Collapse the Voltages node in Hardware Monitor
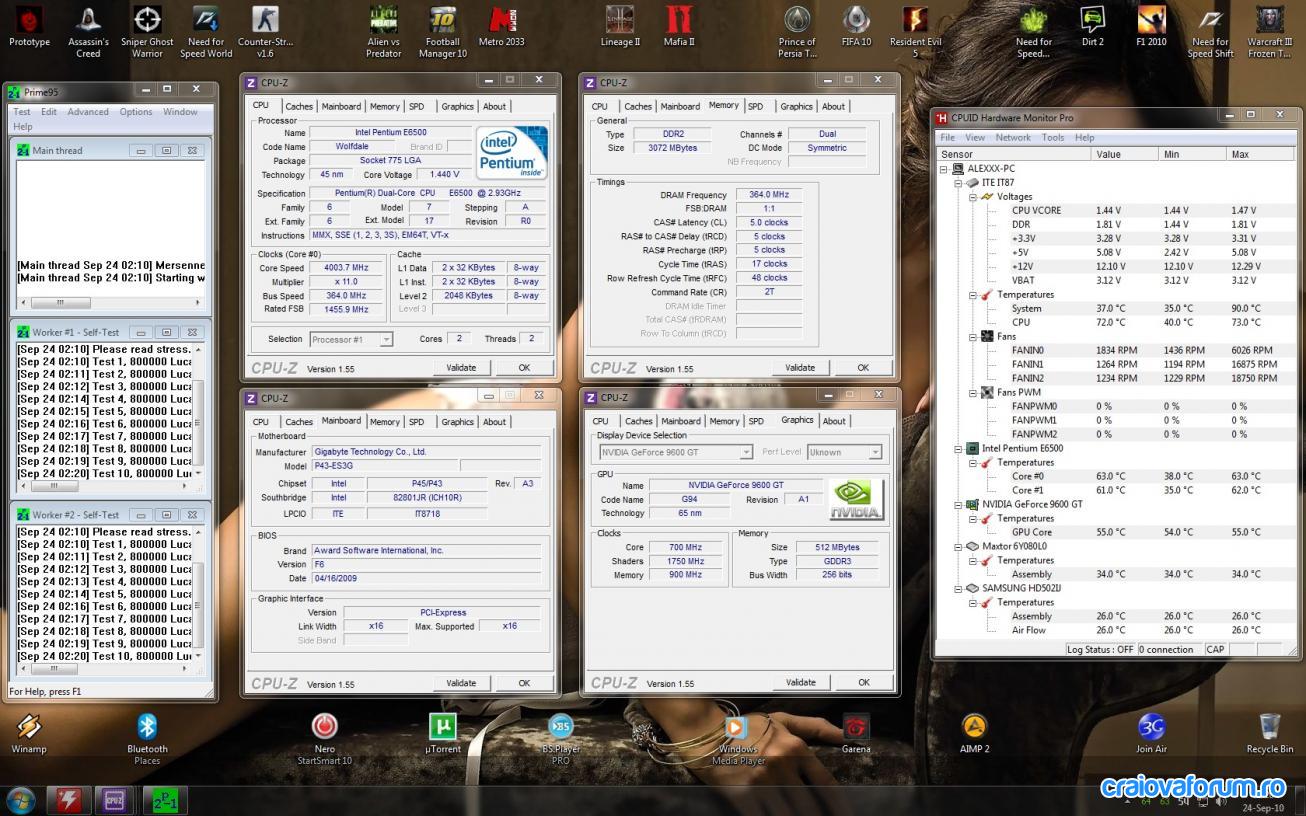The height and width of the screenshot is (816, 1306). coord(973,197)
